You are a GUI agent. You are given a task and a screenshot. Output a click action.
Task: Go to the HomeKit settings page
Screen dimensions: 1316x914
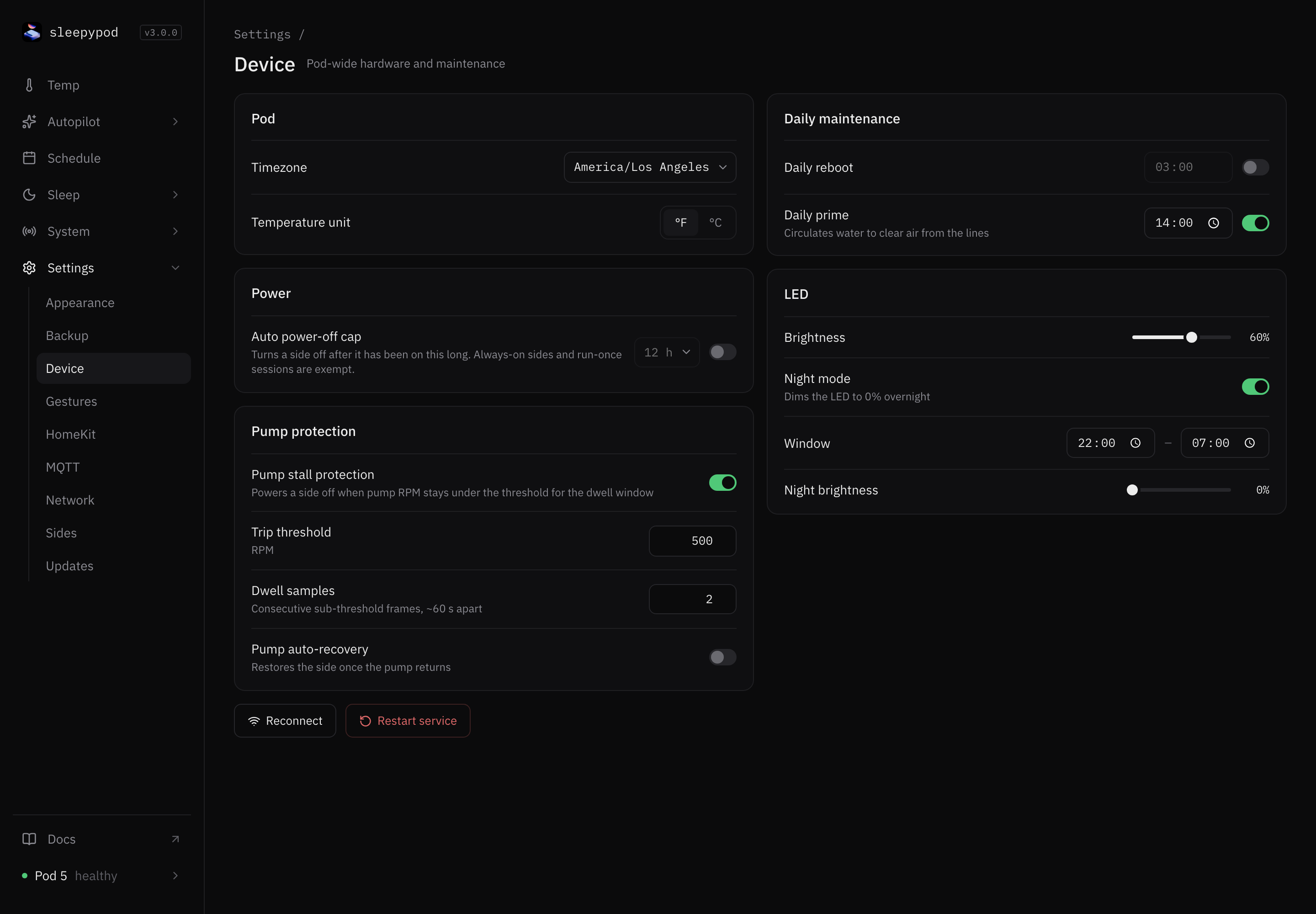tap(113, 435)
